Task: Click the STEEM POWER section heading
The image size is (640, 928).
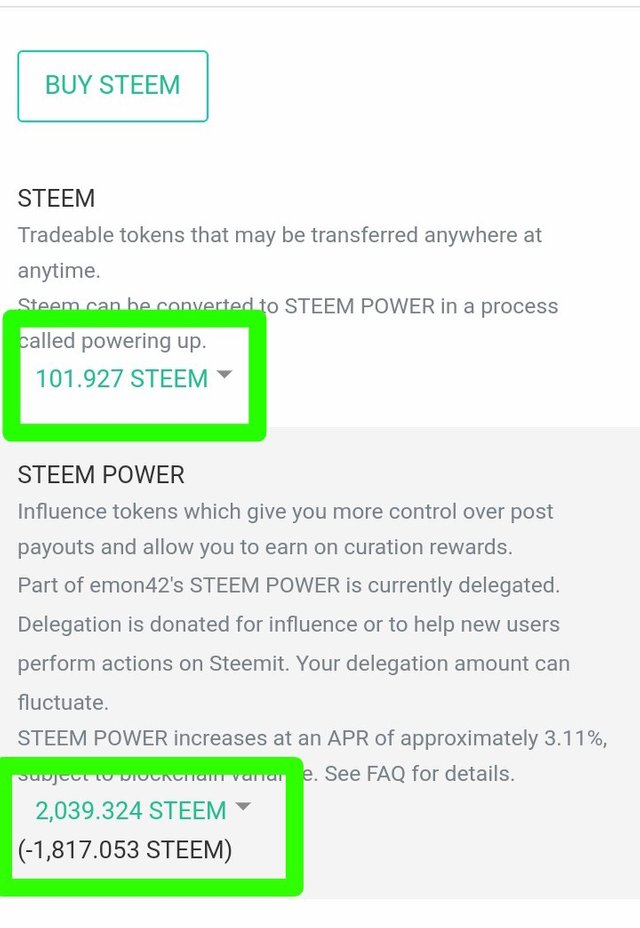Action: [101, 474]
